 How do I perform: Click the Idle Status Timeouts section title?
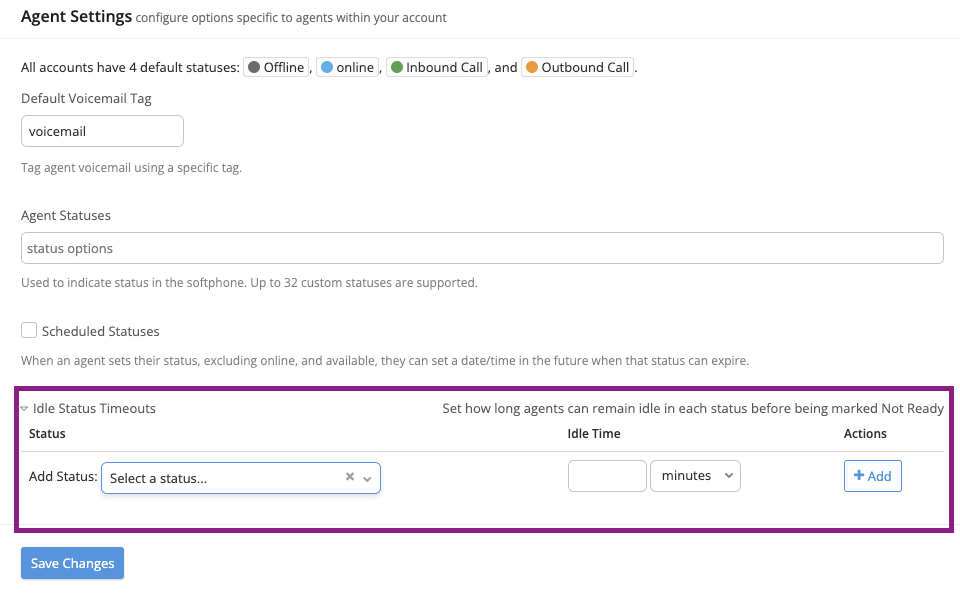coord(94,408)
